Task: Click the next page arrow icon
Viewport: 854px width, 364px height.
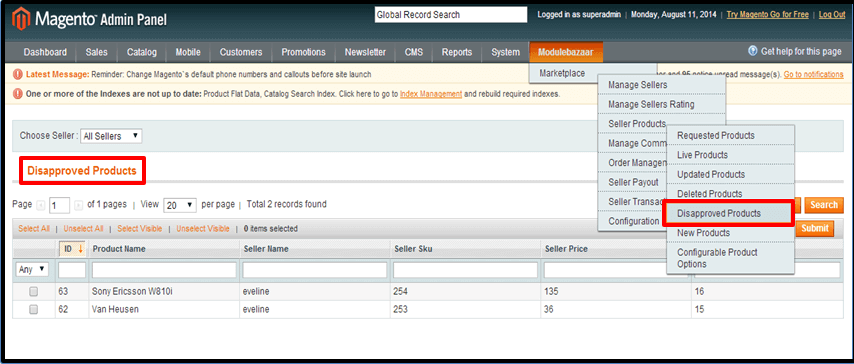Action: click(x=78, y=205)
